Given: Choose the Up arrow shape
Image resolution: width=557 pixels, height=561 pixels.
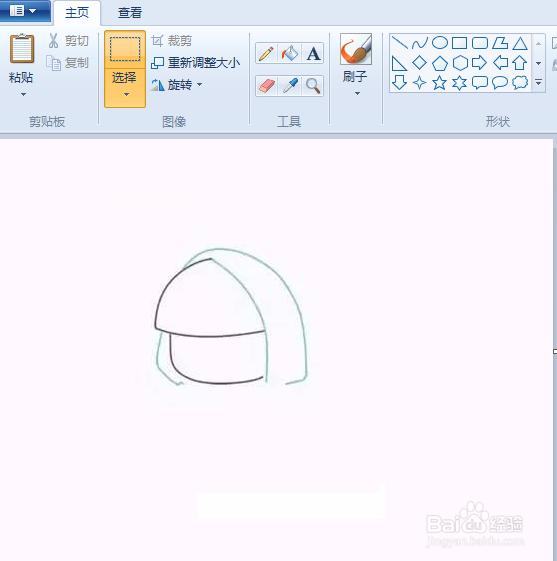Looking at the screenshot, I should (x=520, y=63).
